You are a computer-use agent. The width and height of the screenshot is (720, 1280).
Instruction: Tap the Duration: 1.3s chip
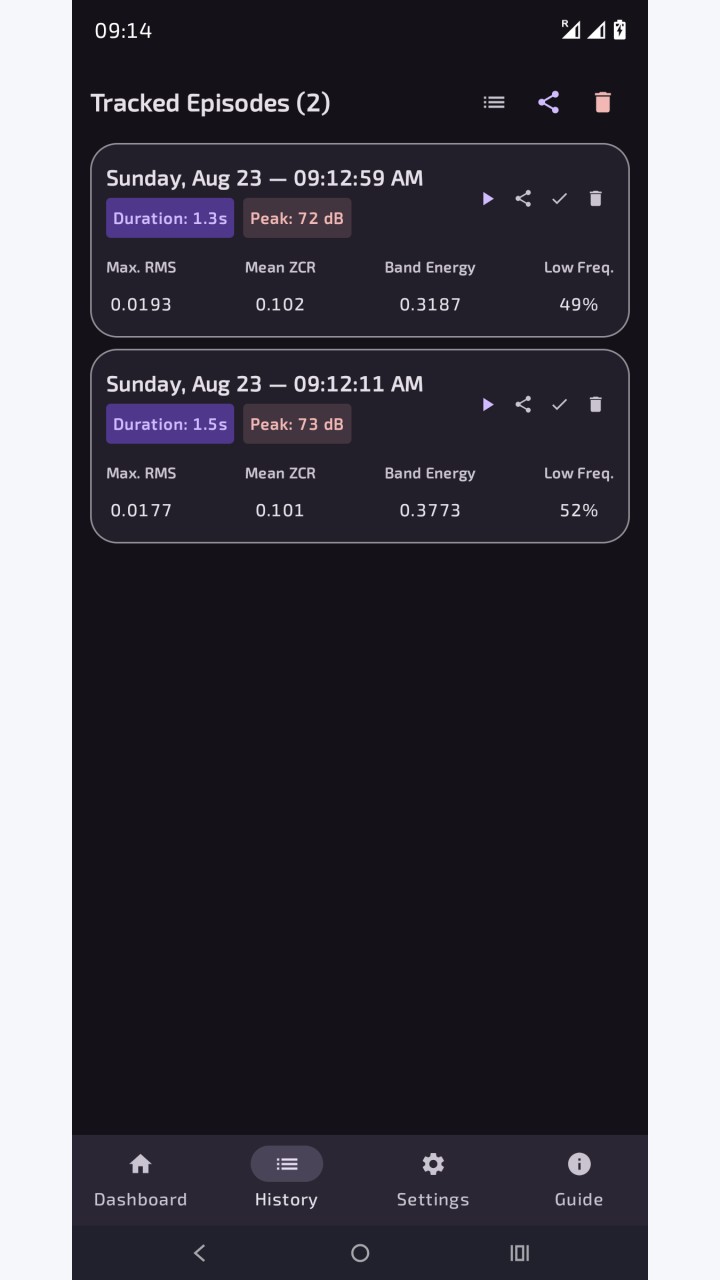[170, 218]
